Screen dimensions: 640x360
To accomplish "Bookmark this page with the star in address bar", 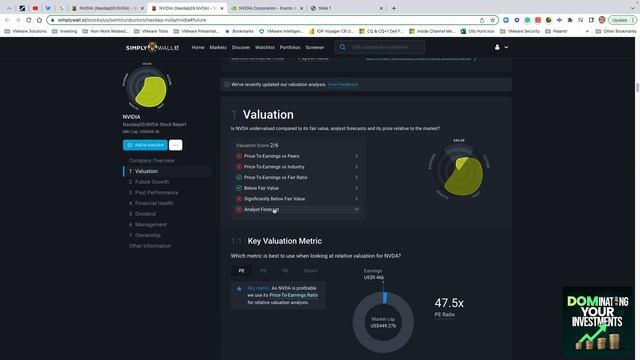I will point(493,20).
